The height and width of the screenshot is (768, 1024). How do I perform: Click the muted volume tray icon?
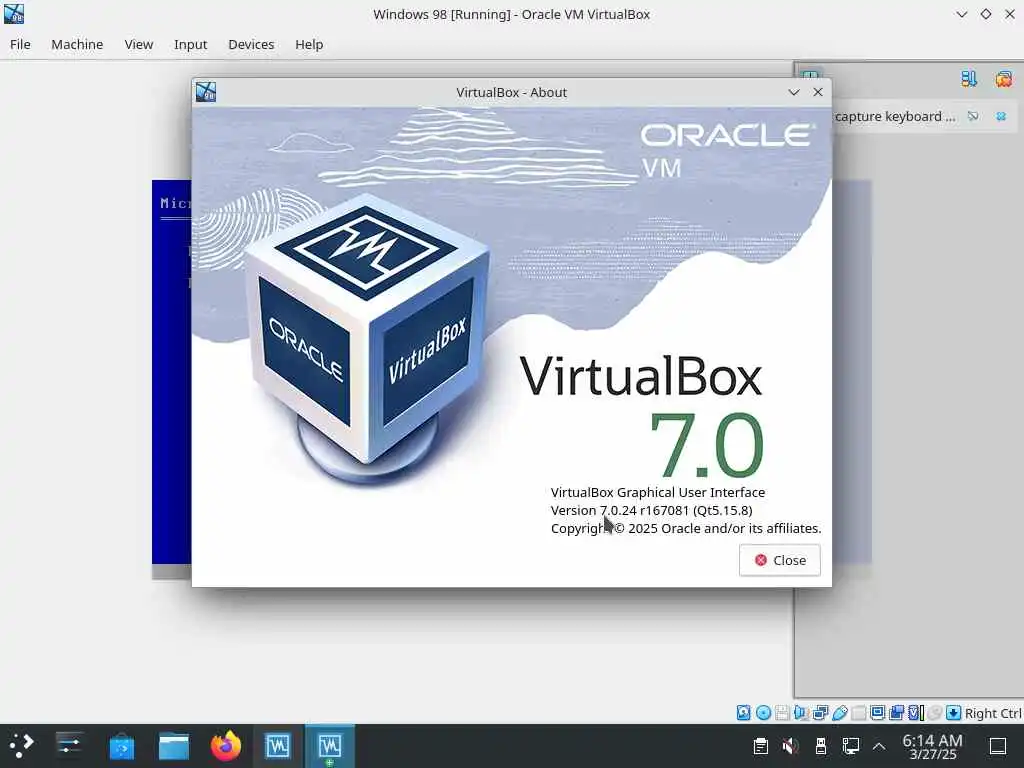coord(790,746)
